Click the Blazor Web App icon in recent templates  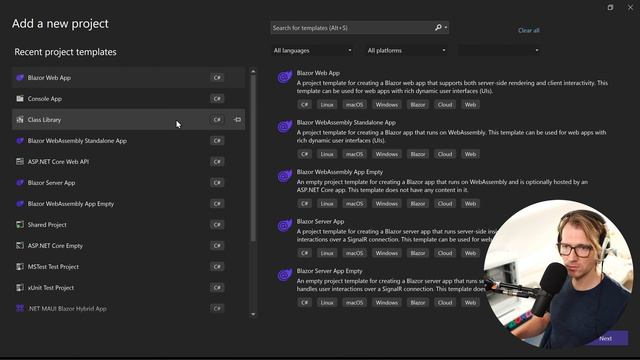coord(20,78)
